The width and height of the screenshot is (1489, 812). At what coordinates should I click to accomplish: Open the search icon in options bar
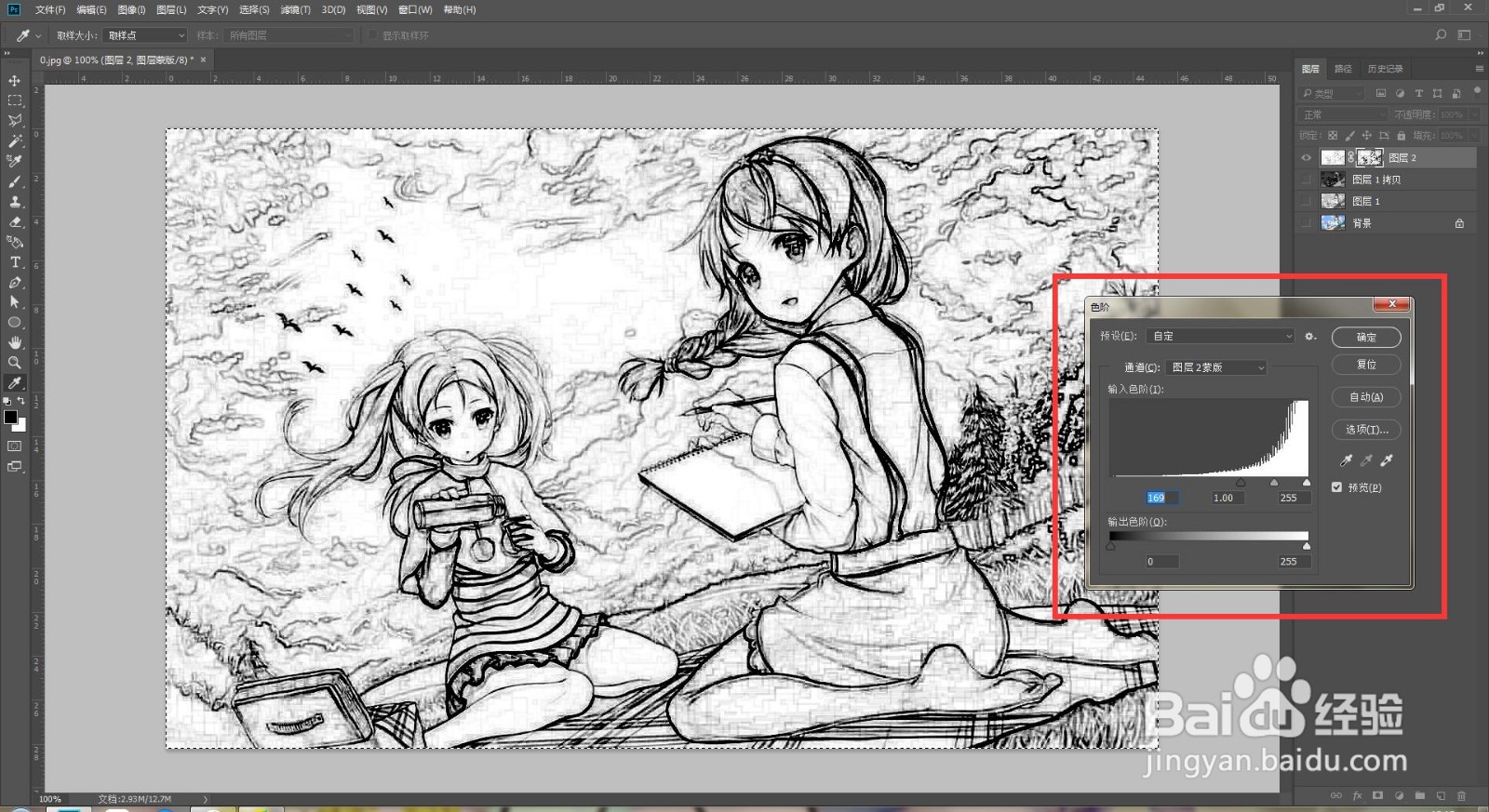tap(1441, 35)
